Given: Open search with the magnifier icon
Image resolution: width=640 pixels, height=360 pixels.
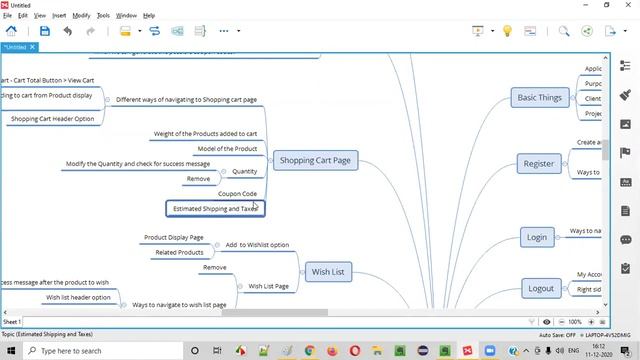Looking at the screenshot, I should pos(564,31).
